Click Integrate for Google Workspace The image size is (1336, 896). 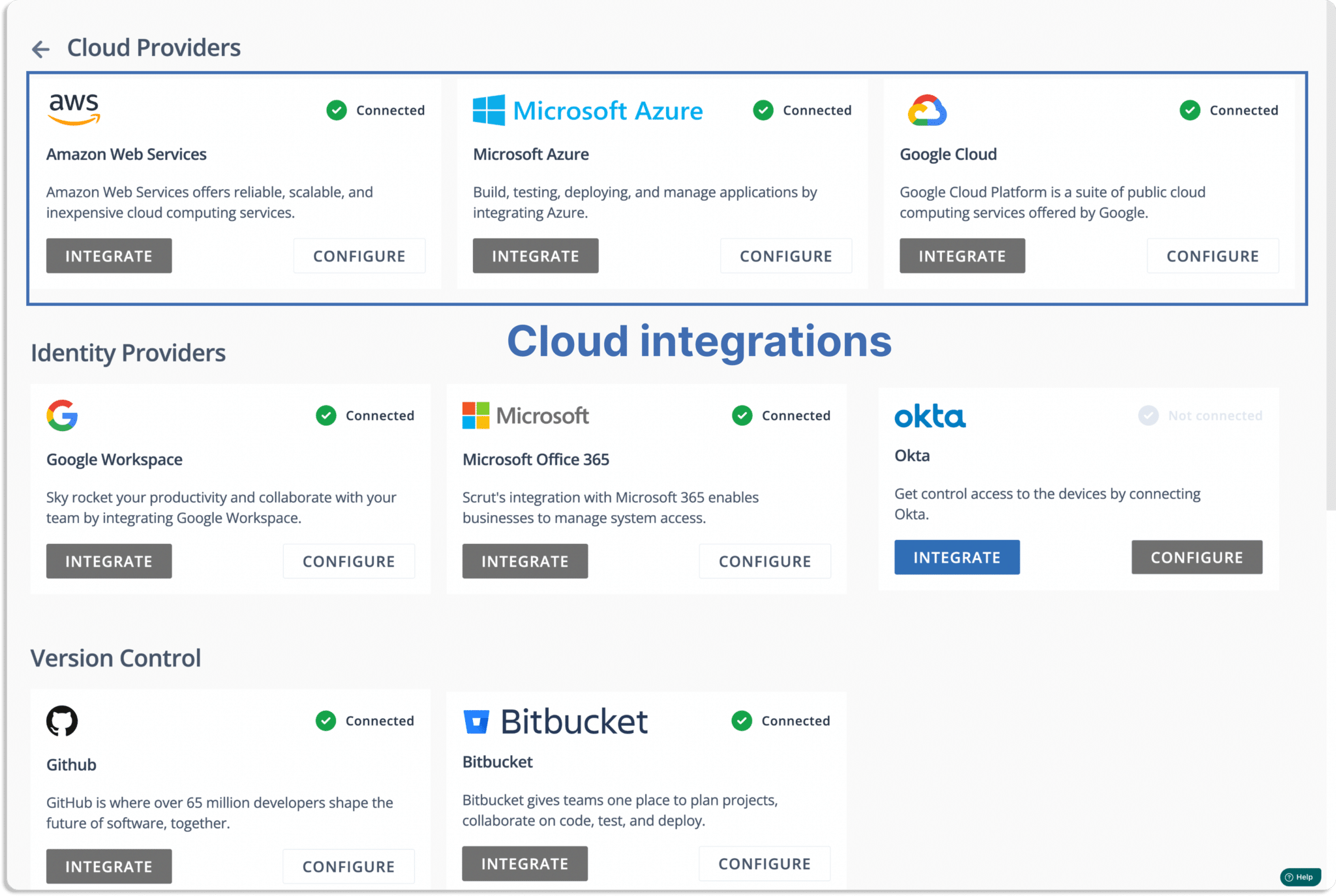[109, 561]
